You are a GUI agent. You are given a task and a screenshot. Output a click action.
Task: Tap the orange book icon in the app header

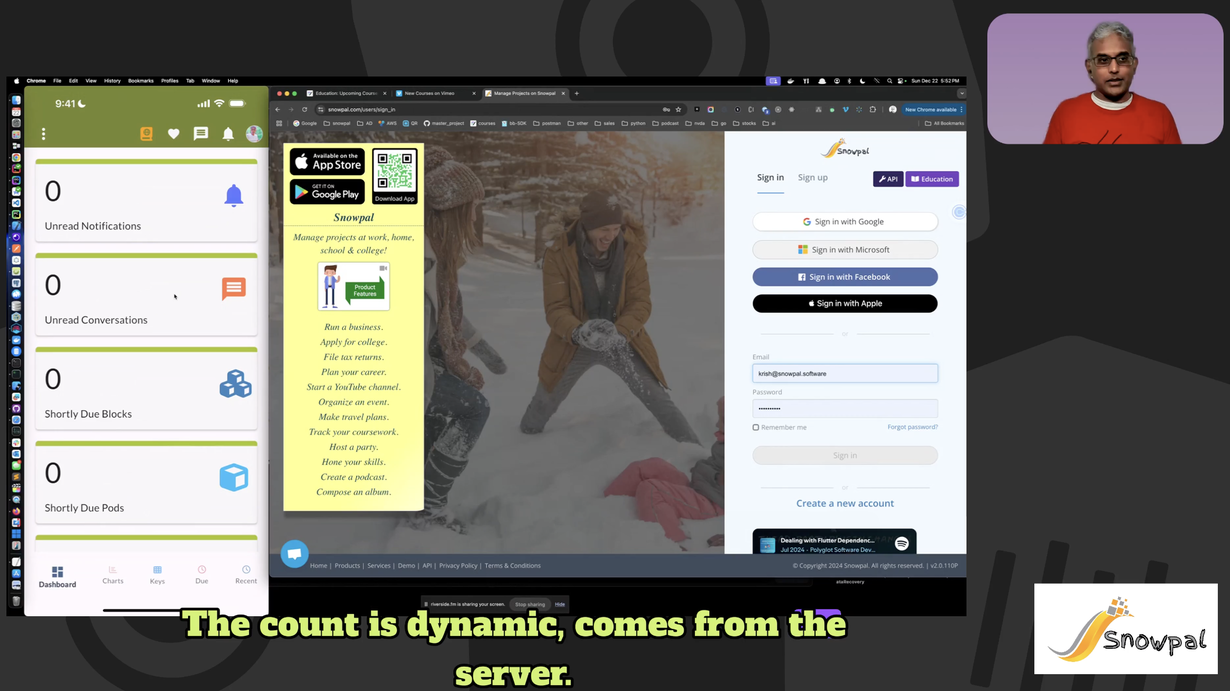(147, 134)
